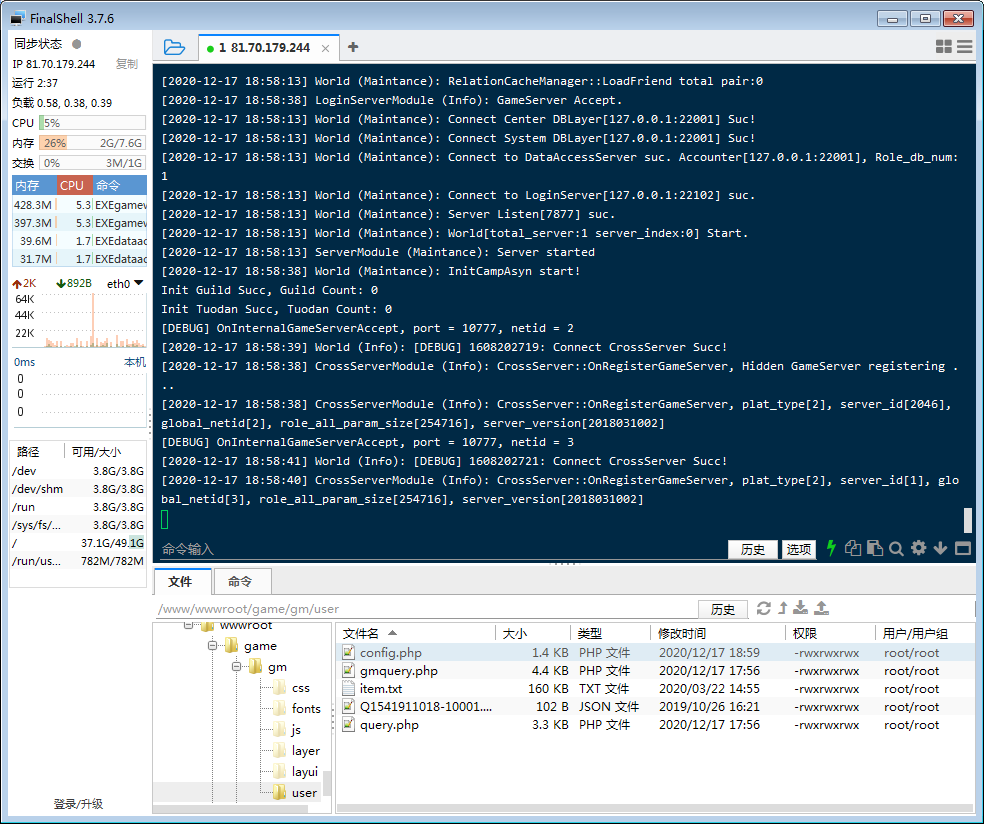Screen dimensions: 984x824
Task: Collapse the gm folder node
Action: (236, 666)
